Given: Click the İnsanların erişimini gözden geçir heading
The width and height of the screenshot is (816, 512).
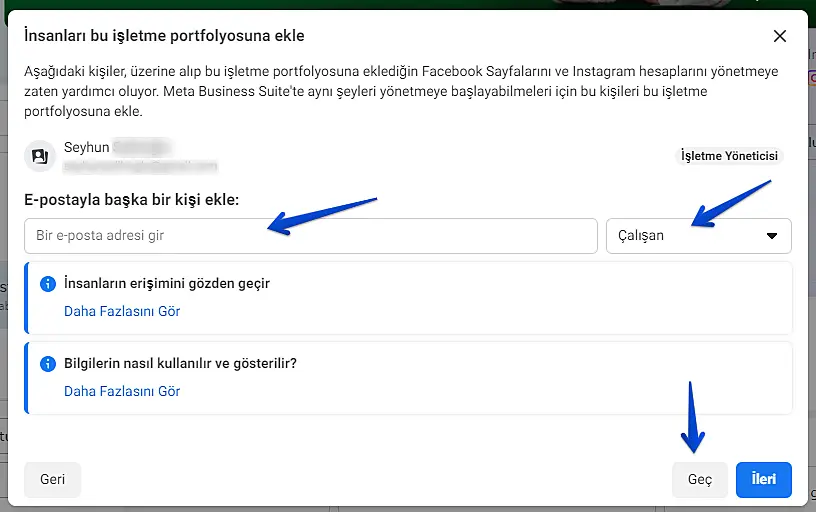Looking at the screenshot, I should [167, 283].
